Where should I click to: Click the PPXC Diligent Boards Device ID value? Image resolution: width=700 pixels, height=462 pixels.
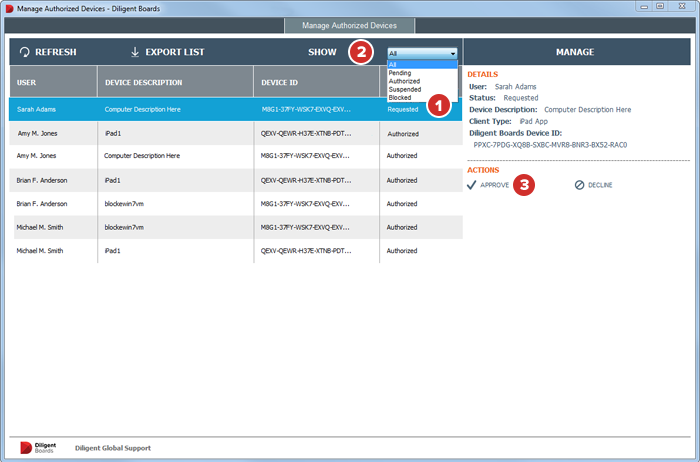pyautogui.click(x=550, y=145)
